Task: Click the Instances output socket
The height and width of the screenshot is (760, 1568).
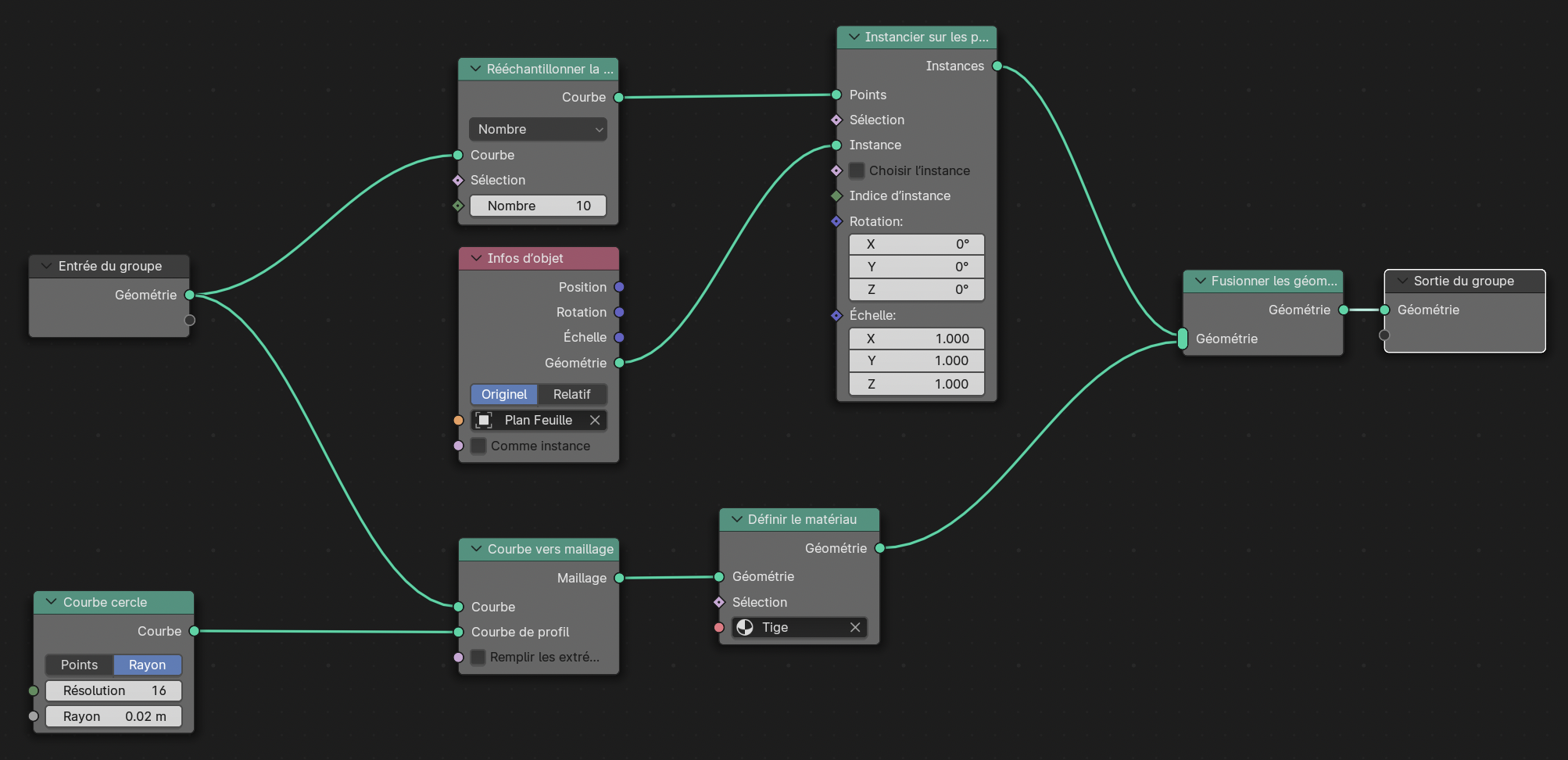Action: (997, 66)
